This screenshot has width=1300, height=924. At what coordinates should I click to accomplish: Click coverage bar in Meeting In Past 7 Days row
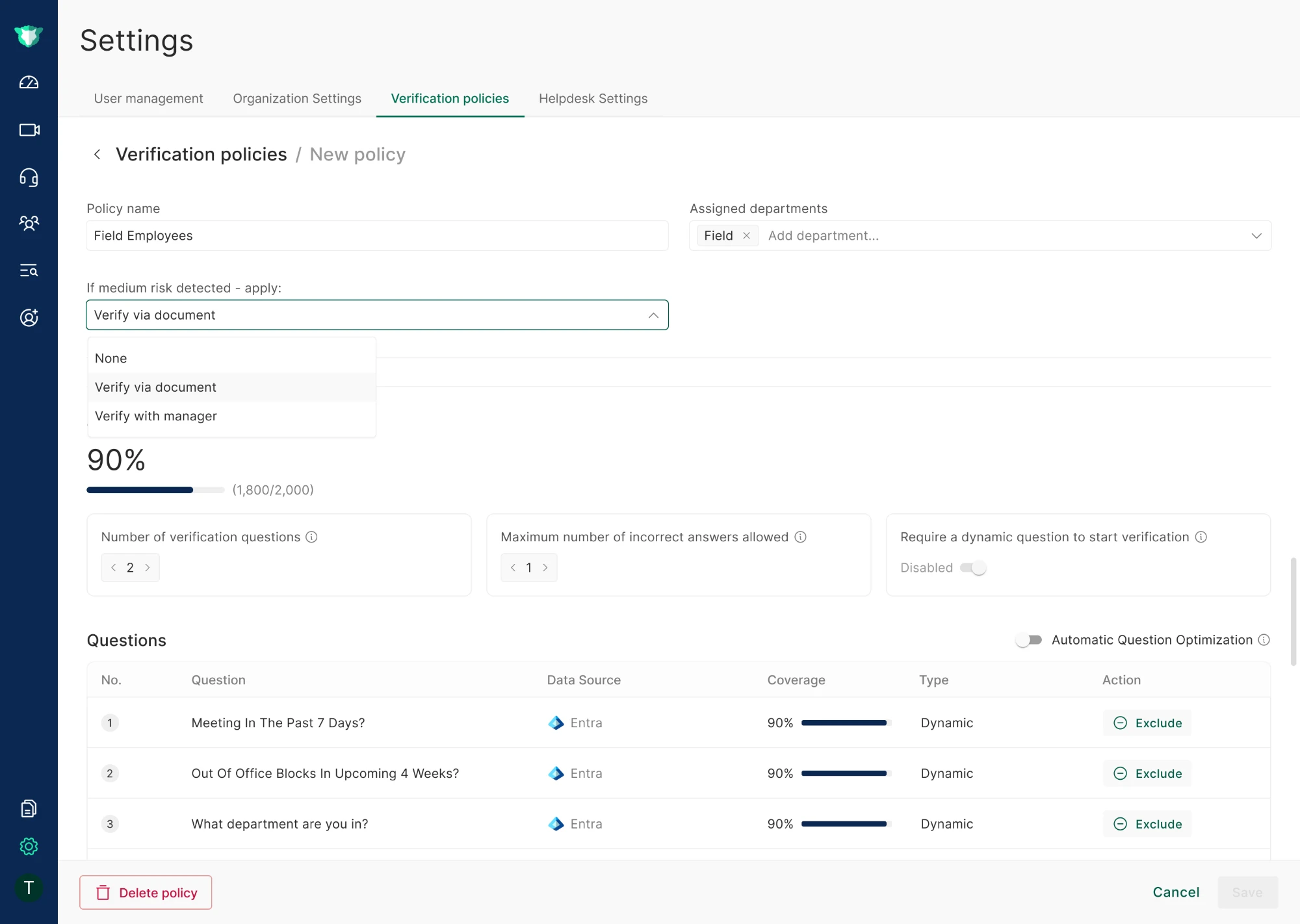click(x=845, y=723)
